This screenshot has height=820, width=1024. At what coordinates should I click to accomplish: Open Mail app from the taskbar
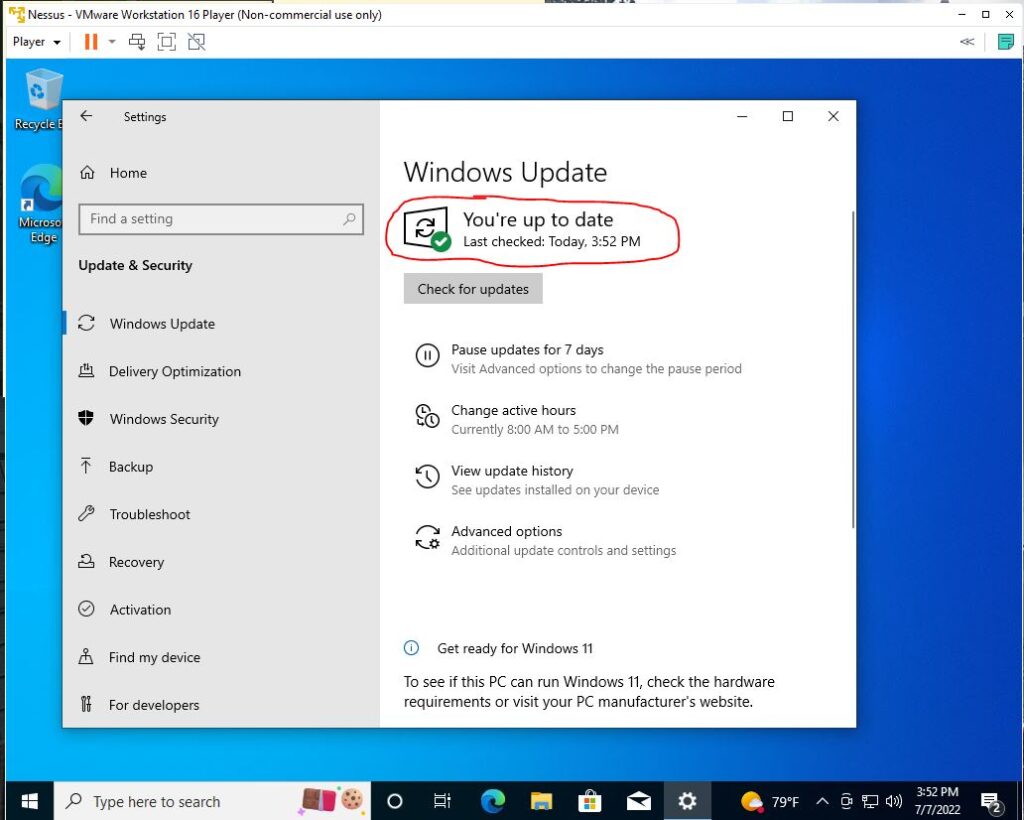[x=638, y=801]
